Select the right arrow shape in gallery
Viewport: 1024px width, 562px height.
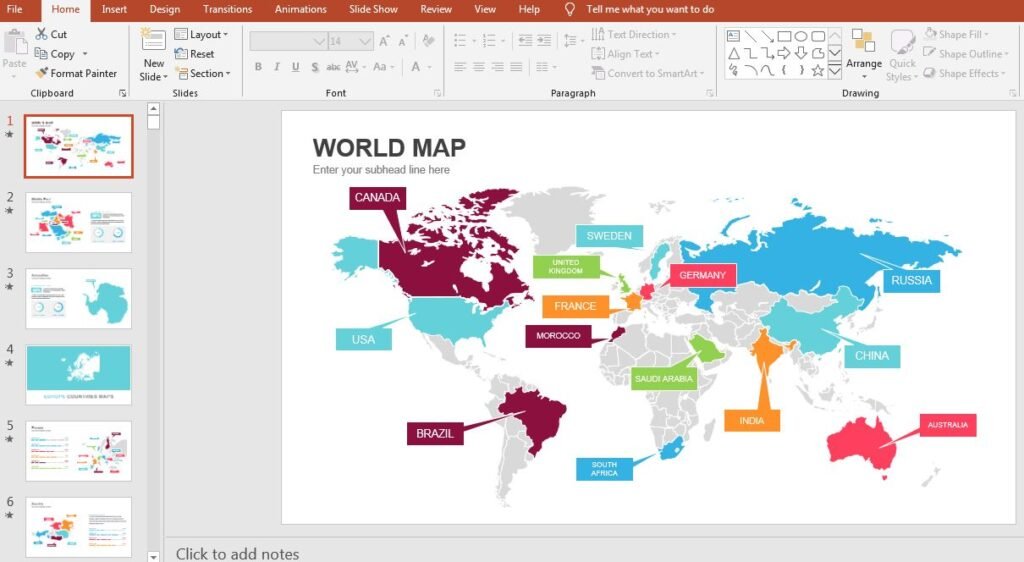[x=784, y=53]
